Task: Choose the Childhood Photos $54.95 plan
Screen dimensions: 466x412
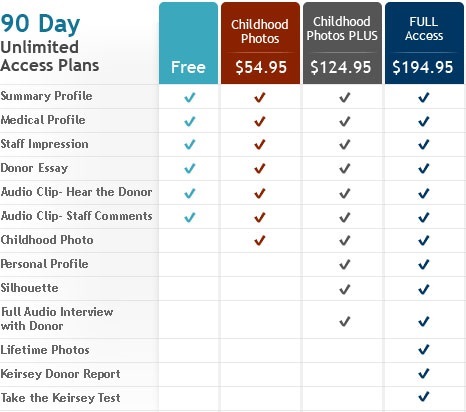Action: tap(260, 43)
